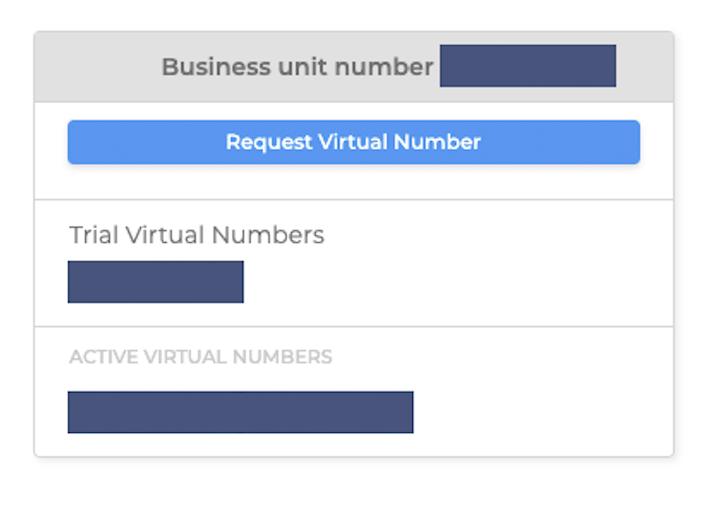Select the redacted trial virtual number entry

(x=155, y=282)
